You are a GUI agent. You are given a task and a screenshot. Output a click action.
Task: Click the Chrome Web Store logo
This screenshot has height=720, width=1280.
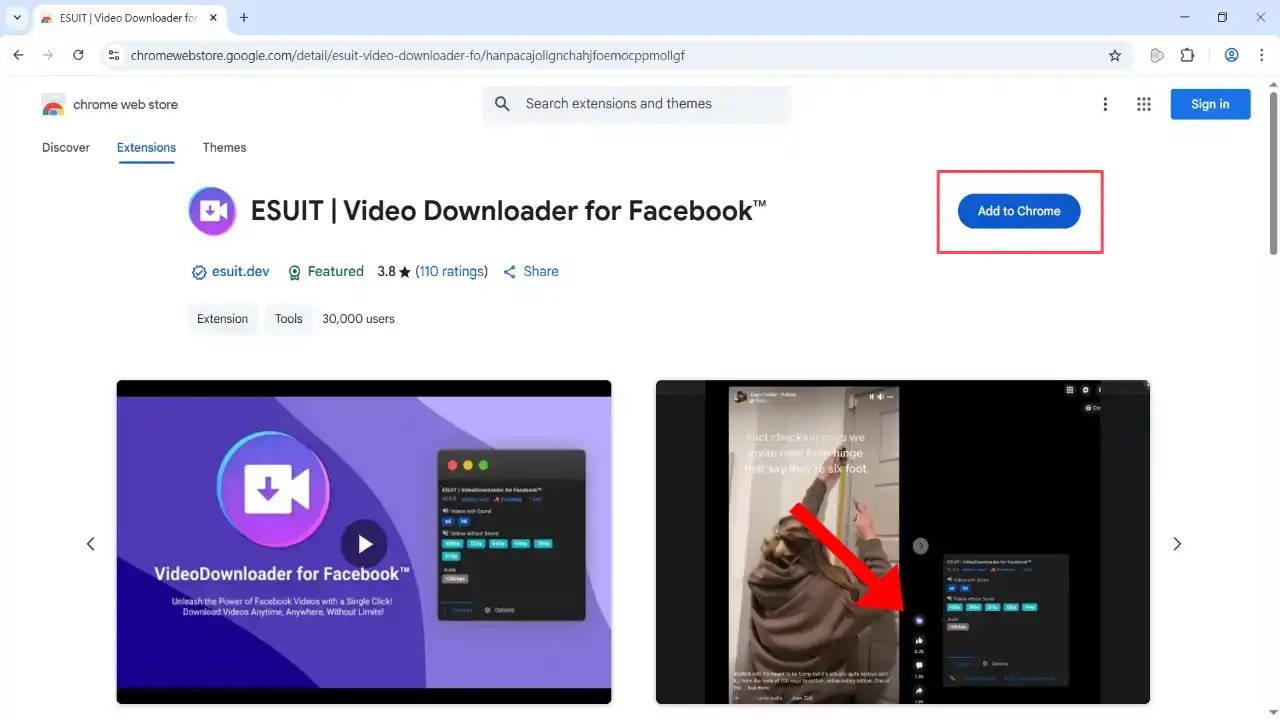coord(110,104)
